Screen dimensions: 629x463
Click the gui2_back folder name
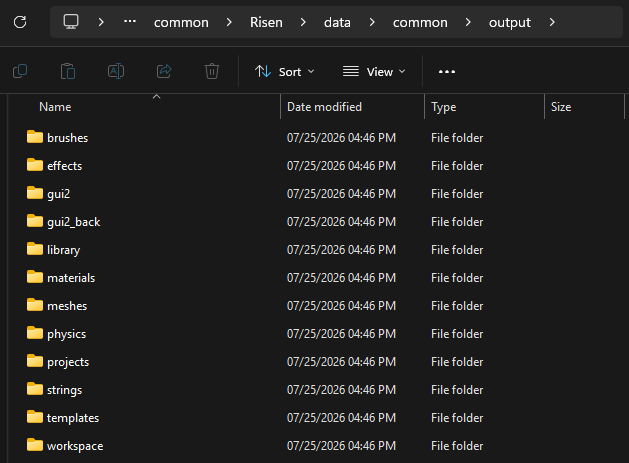(x=73, y=222)
